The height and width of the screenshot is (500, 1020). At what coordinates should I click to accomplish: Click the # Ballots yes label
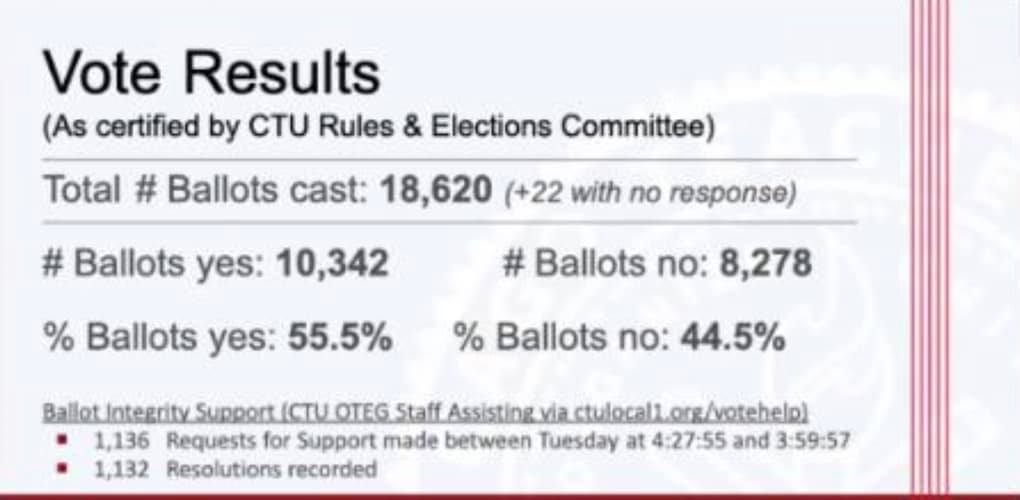click(154, 265)
